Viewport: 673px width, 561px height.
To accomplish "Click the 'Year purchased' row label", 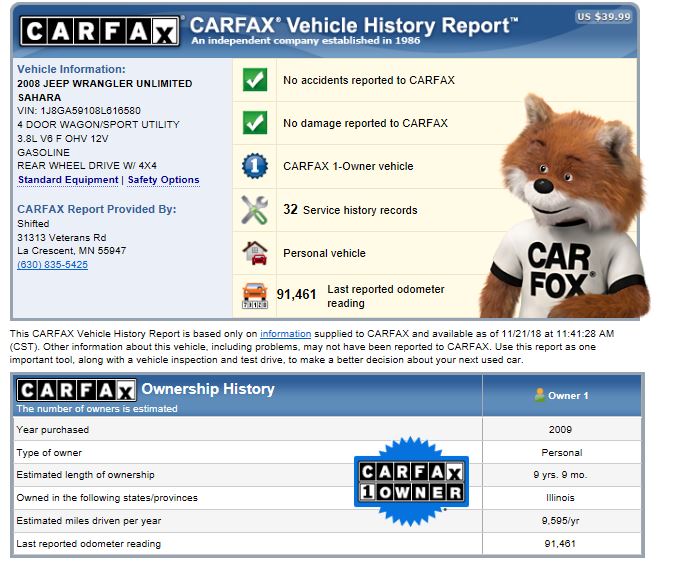I will click(x=53, y=430).
